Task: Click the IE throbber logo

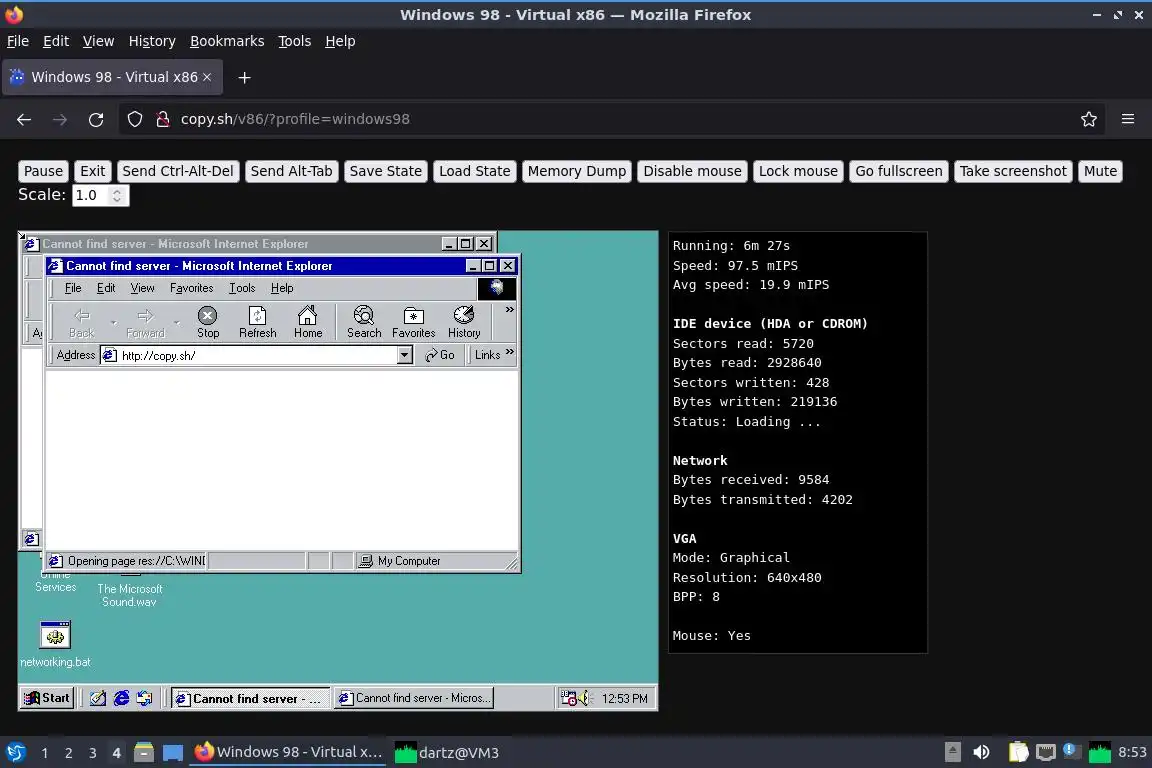Action: point(497,288)
